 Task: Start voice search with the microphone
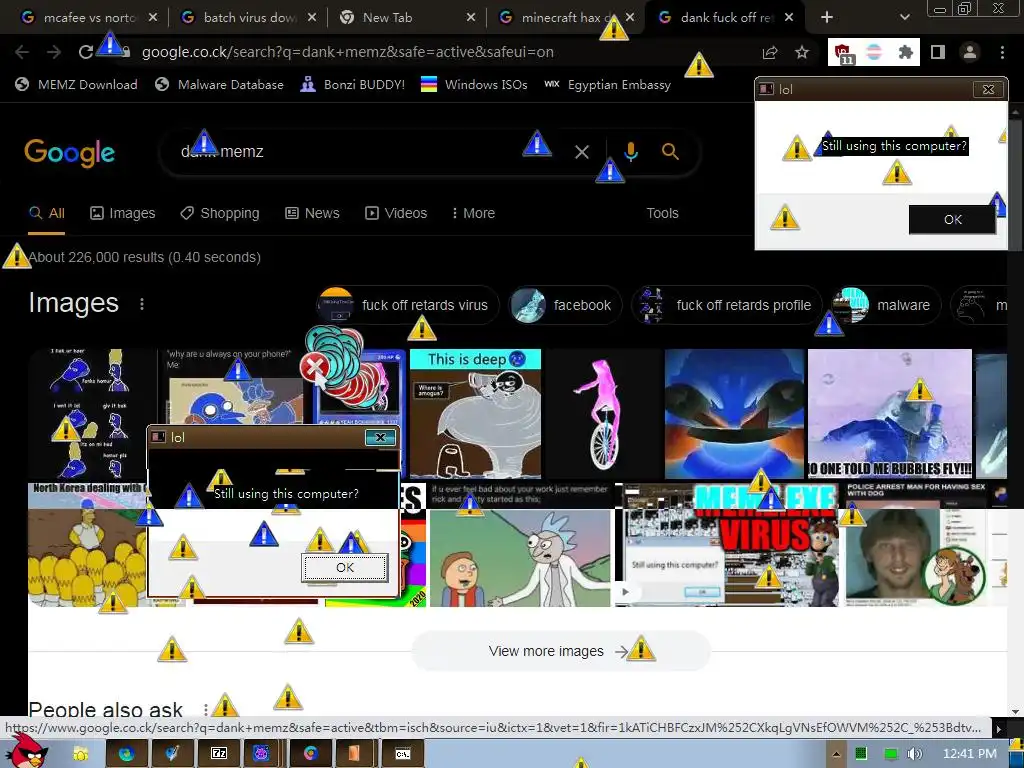pyautogui.click(x=631, y=152)
